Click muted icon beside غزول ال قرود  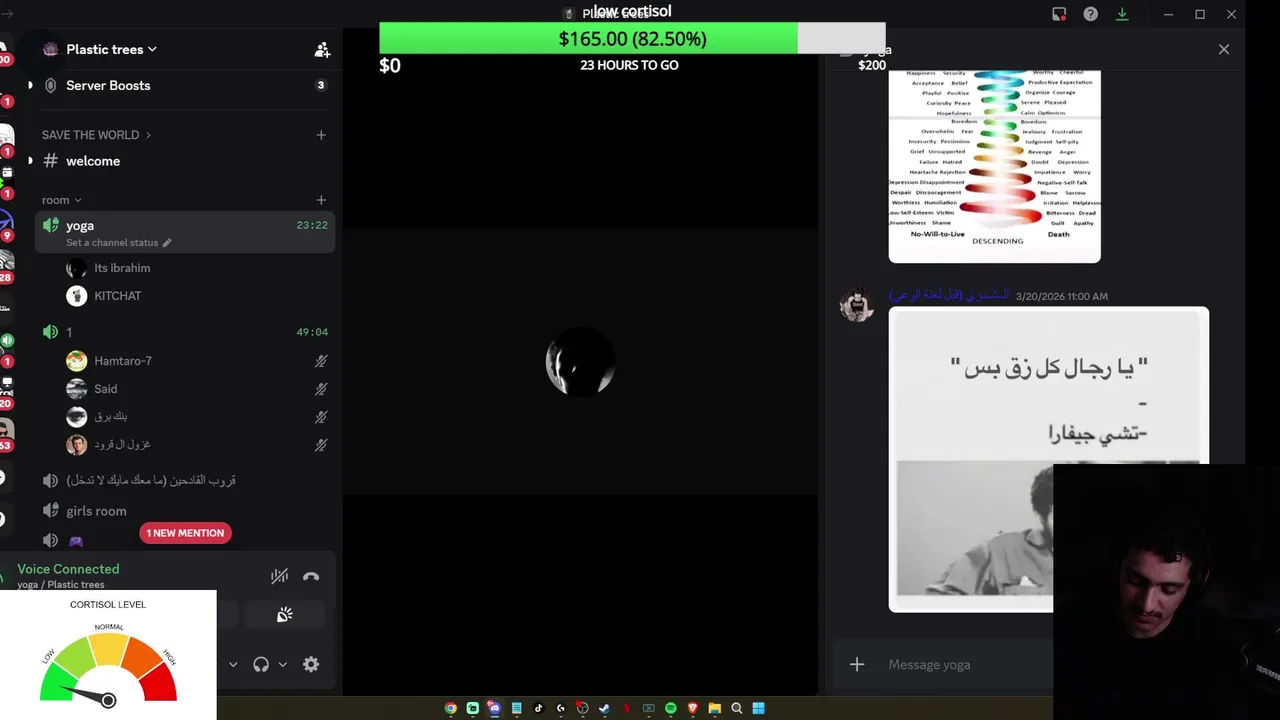point(321,445)
